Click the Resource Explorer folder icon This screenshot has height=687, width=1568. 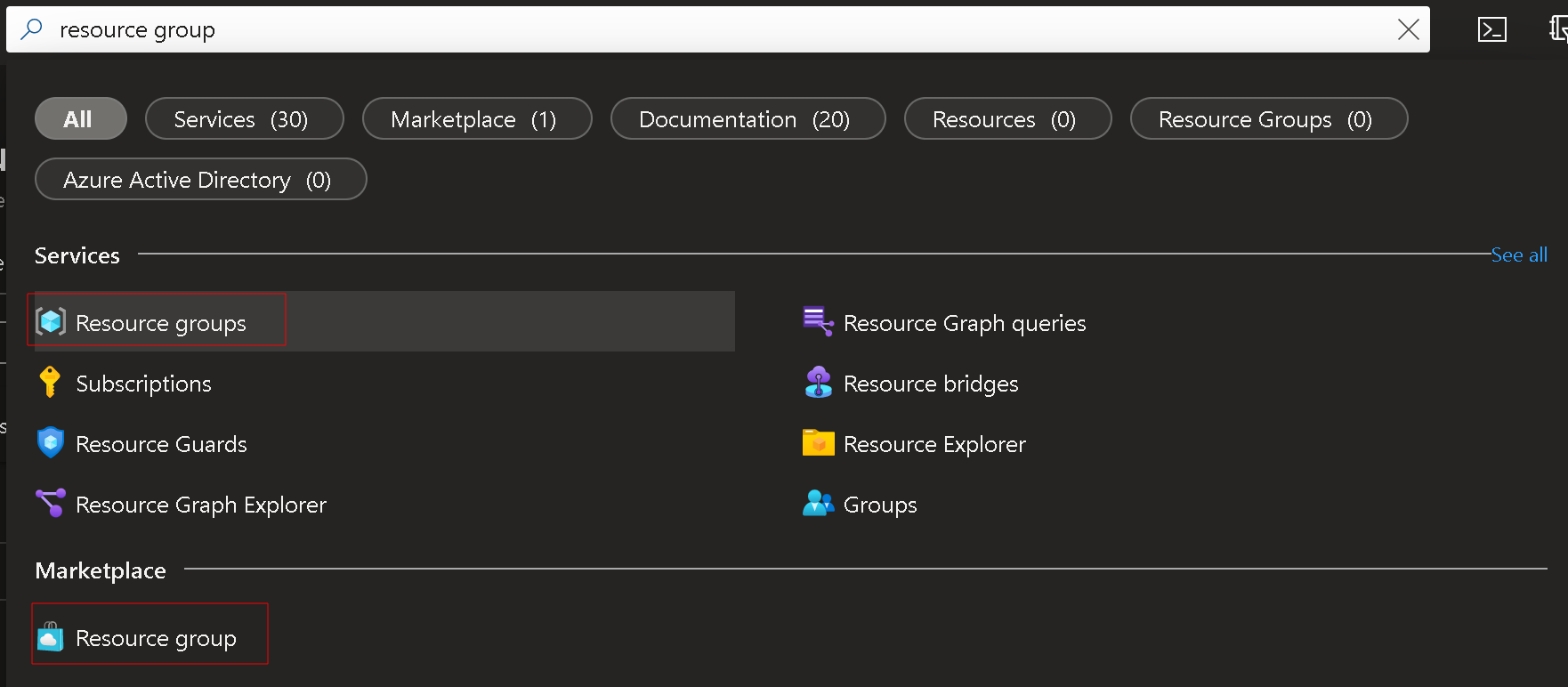tap(818, 442)
